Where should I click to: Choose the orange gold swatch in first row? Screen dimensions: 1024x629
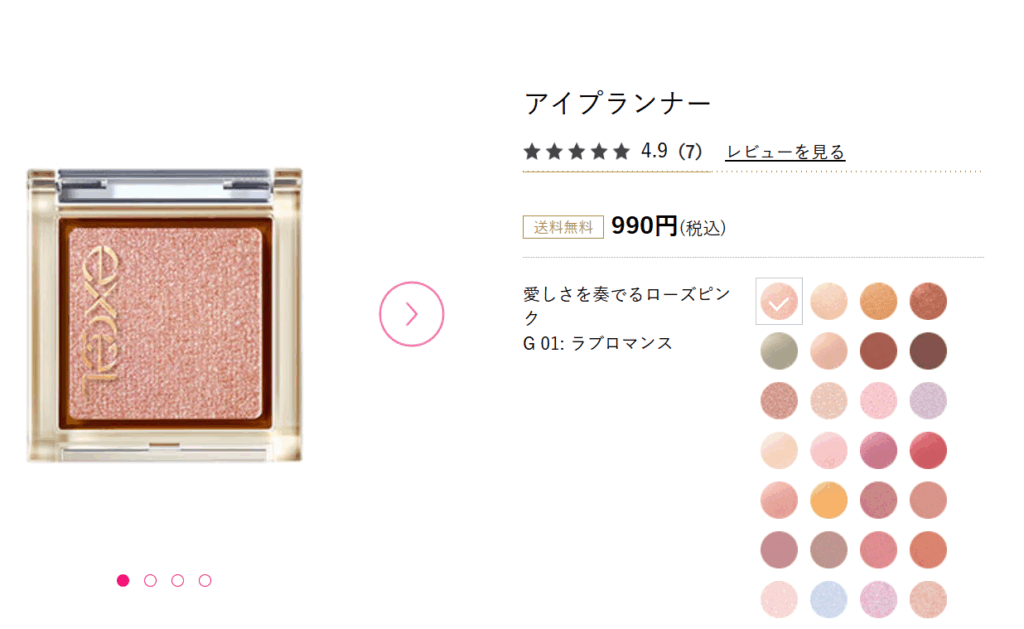click(x=878, y=301)
